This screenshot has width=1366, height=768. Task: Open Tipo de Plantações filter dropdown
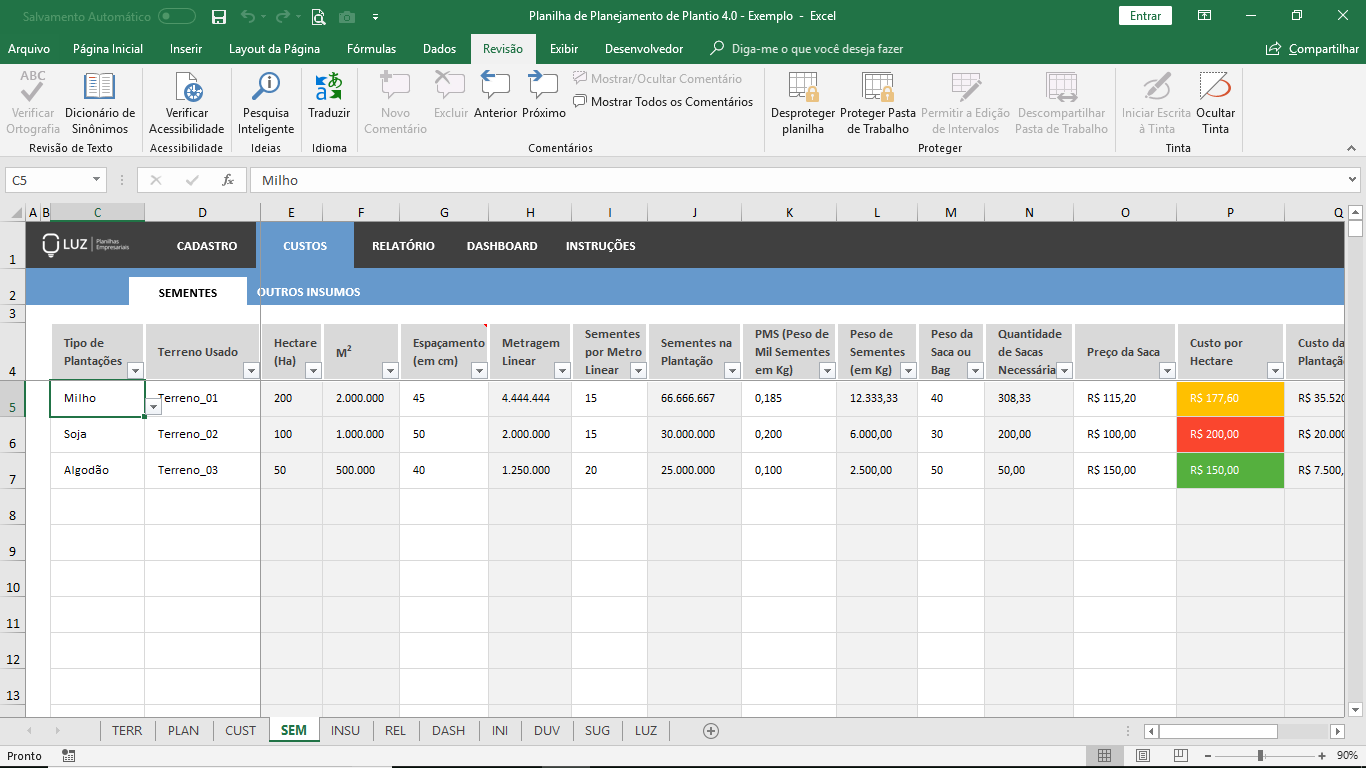[x=136, y=370]
